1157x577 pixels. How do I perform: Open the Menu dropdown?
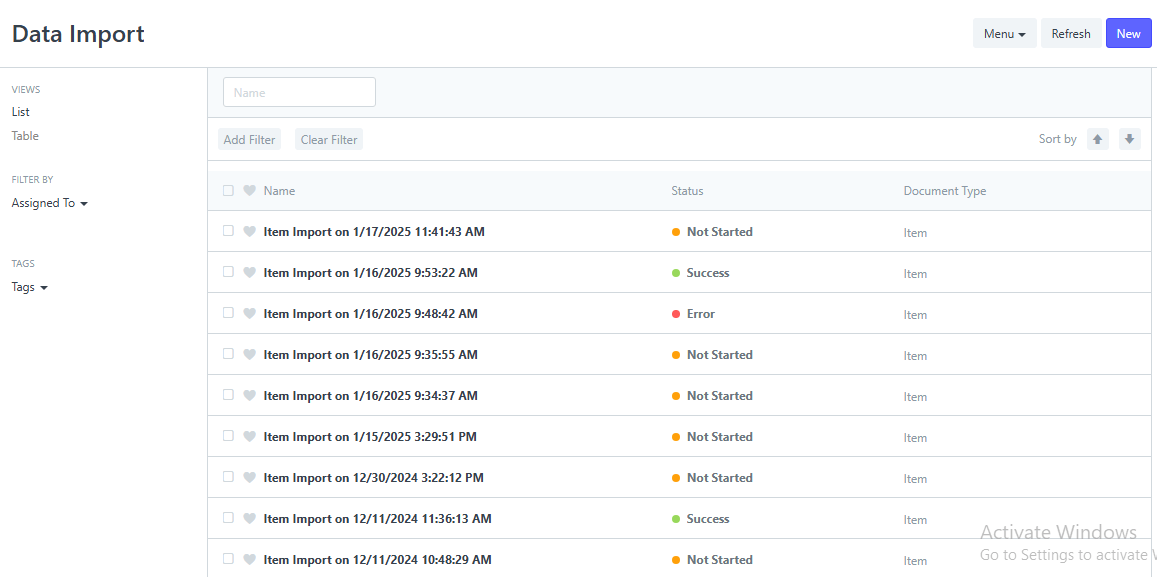[1004, 33]
